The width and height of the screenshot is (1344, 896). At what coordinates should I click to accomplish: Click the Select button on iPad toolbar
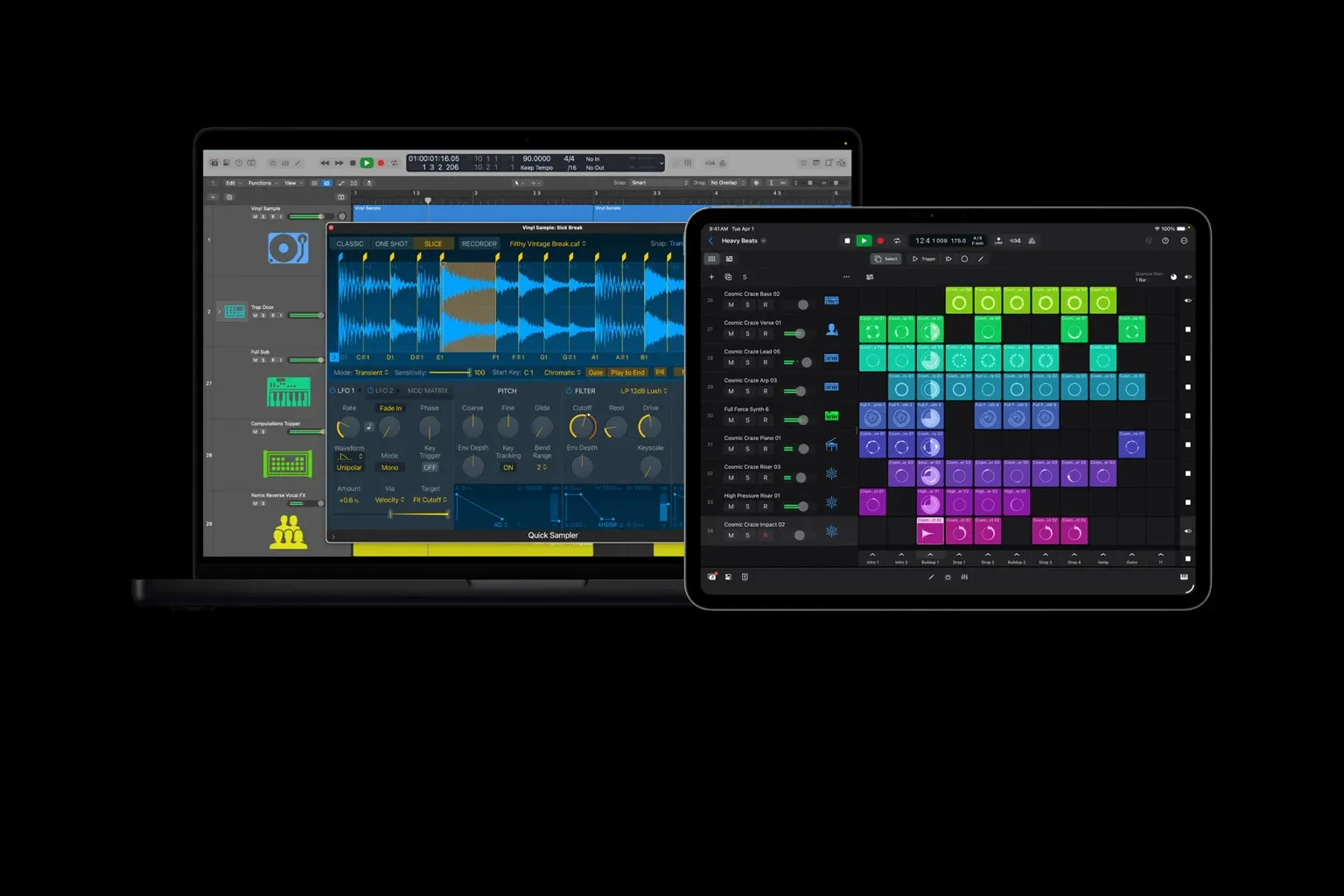pyautogui.click(x=886, y=259)
